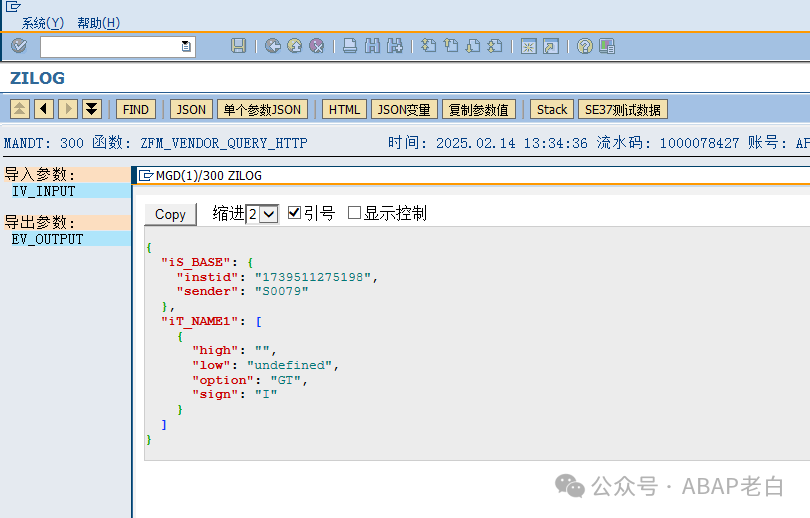Click the SE37测试数据 button
This screenshot has height=518, width=810.
(x=622, y=109)
